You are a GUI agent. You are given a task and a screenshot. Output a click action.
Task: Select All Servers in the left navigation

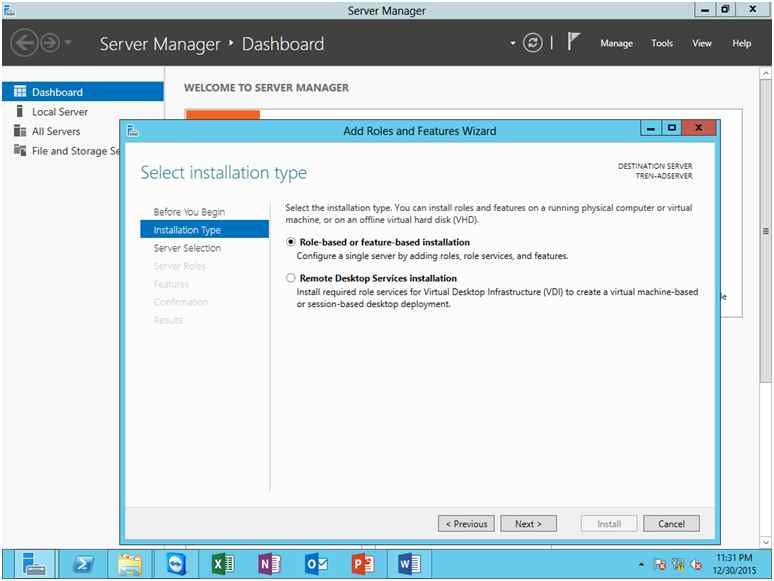tap(56, 131)
